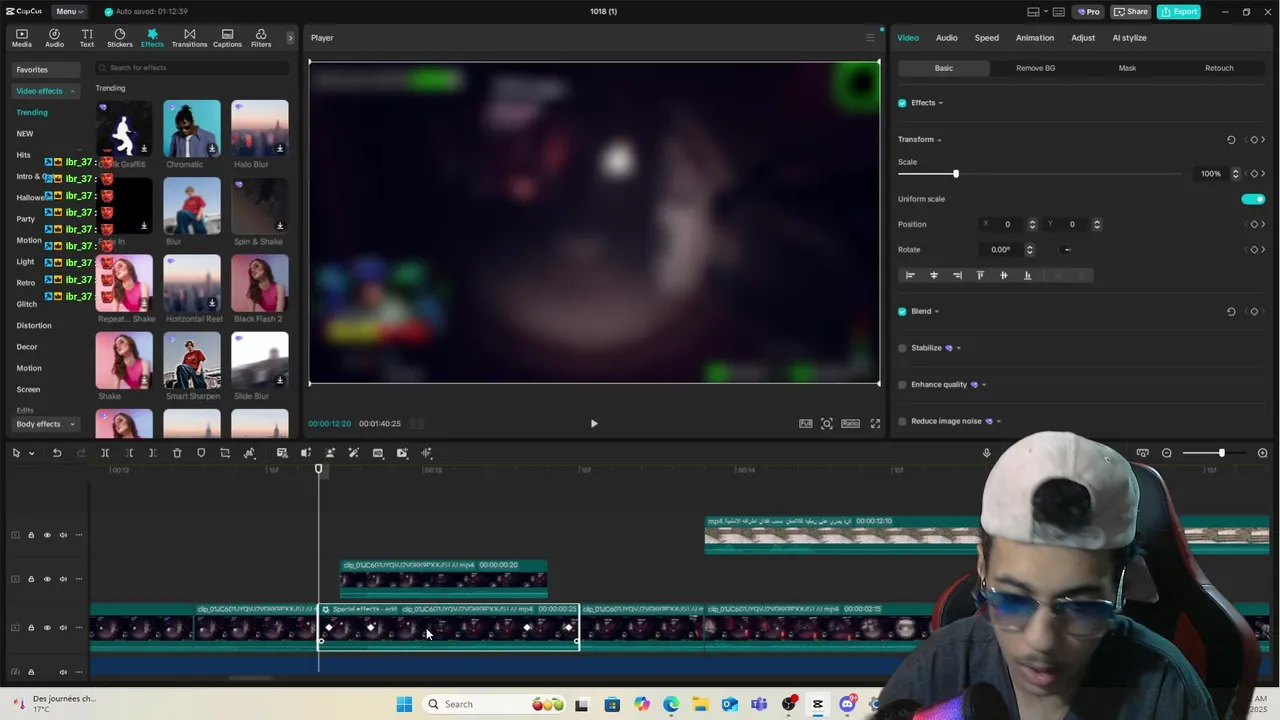Reset Transform with circular arrow
1280x720 pixels.
1231,140
